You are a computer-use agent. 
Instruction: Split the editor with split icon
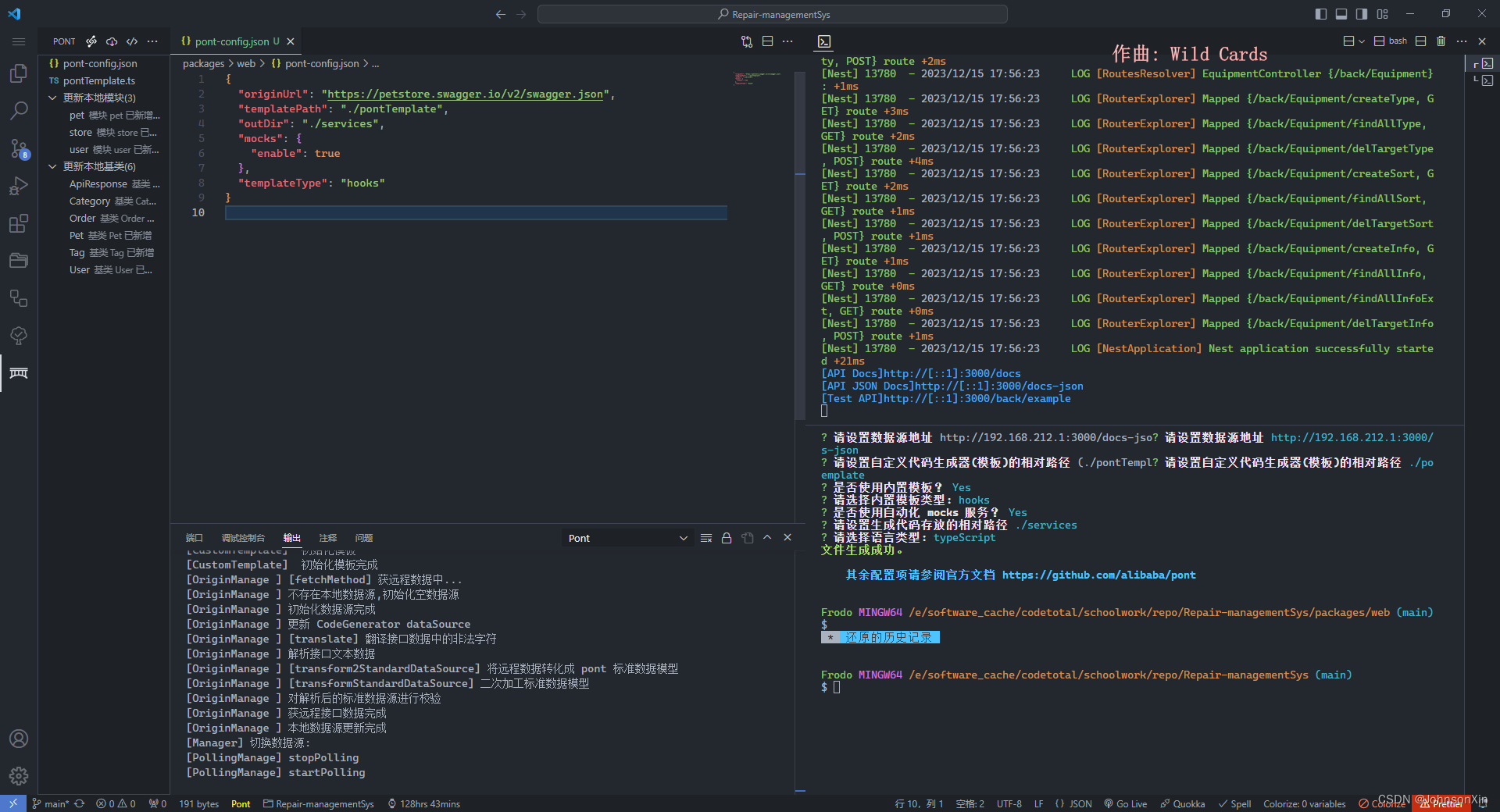pyautogui.click(x=767, y=41)
